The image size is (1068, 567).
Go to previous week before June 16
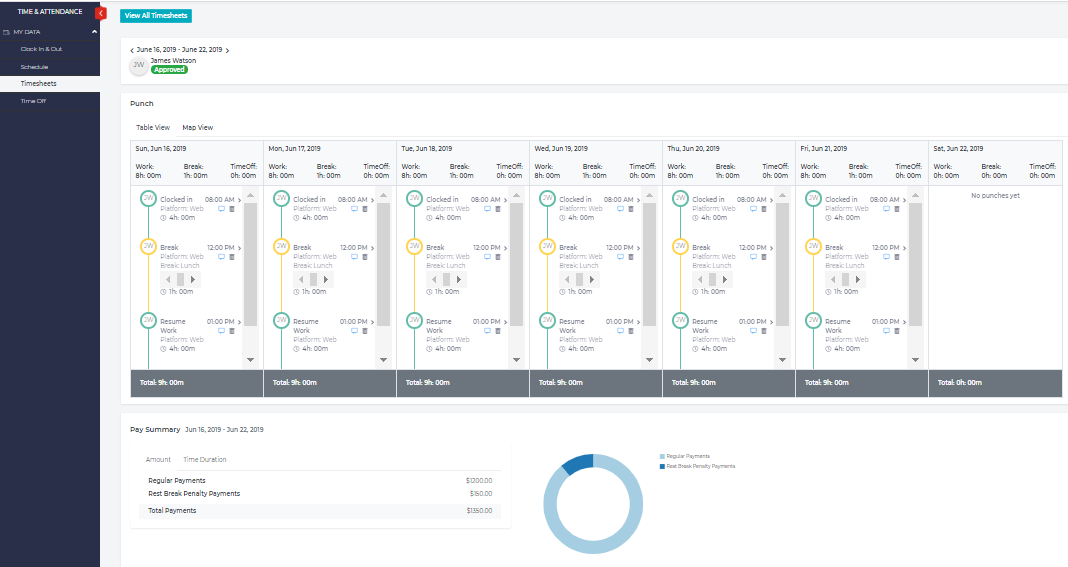(132, 50)
